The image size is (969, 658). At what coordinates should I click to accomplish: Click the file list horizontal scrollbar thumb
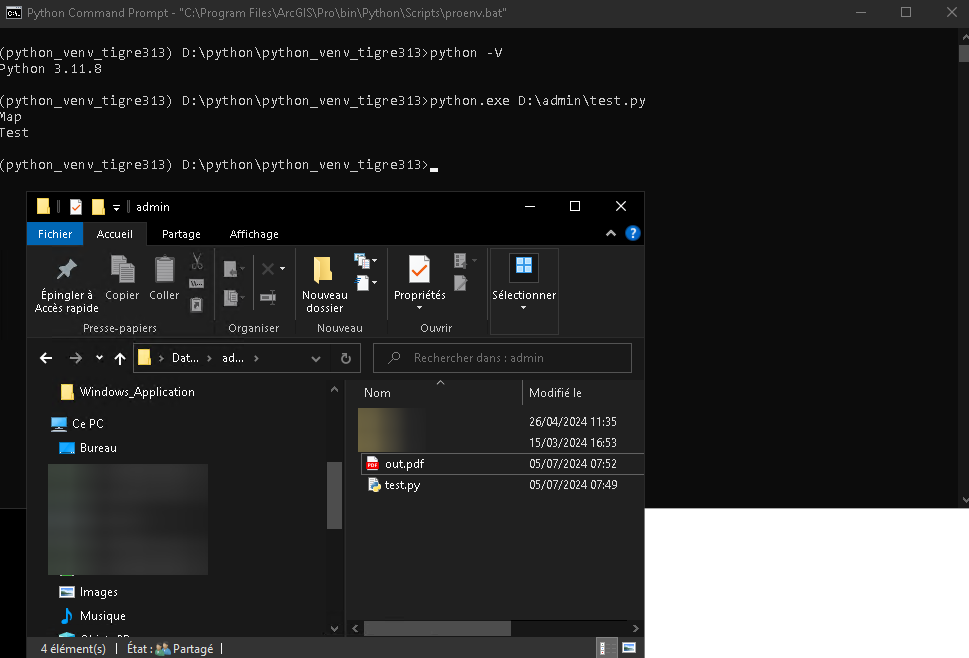[x=438, y=628]
